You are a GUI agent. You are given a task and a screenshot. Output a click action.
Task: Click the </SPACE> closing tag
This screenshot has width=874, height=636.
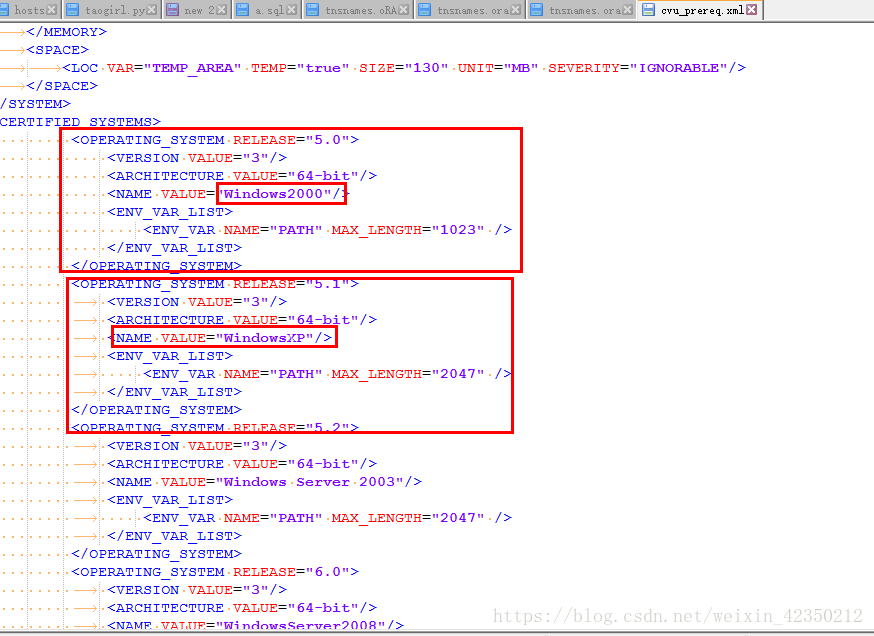62,86
